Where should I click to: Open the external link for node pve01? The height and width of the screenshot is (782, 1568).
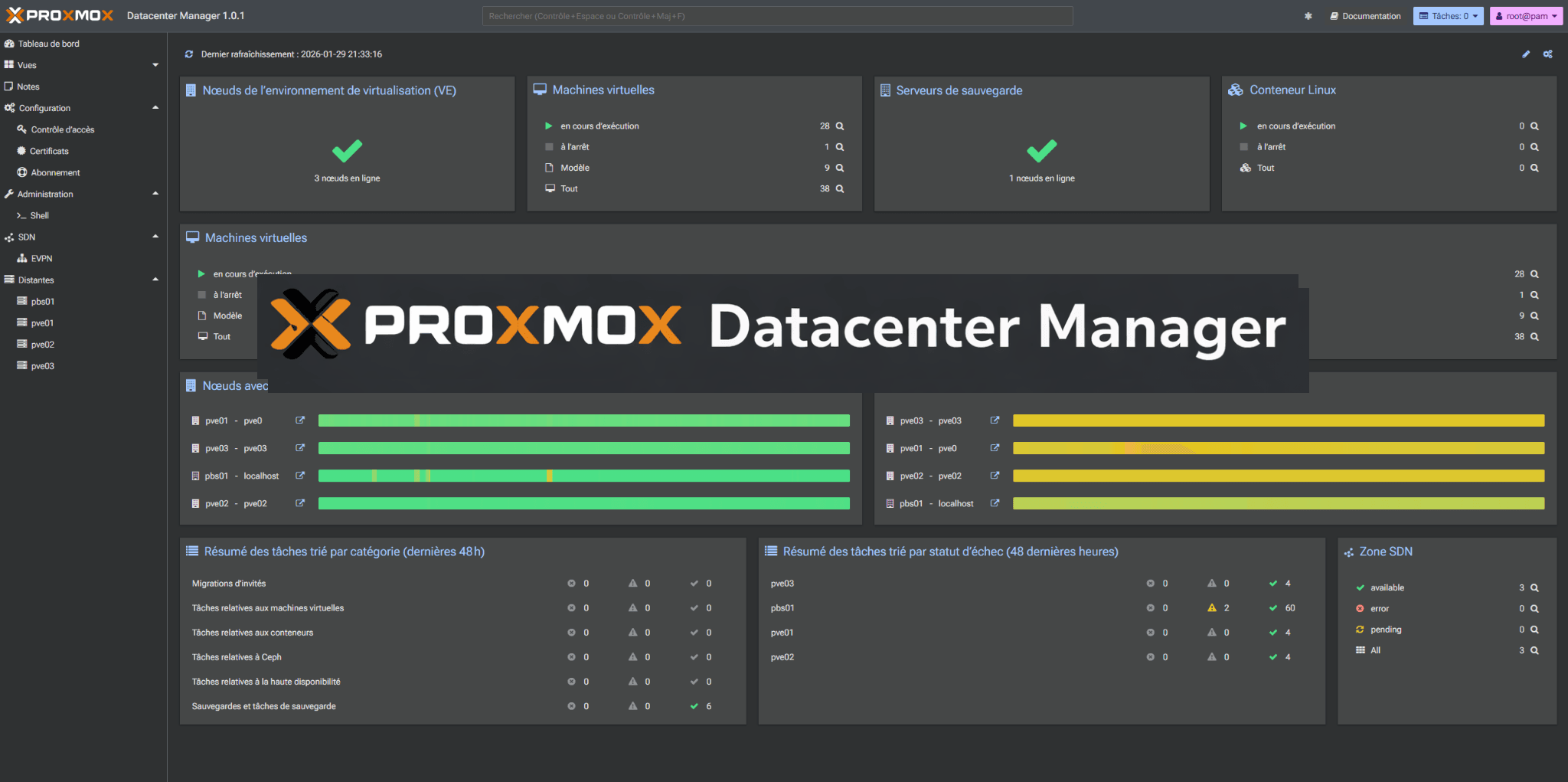[299, 420]
